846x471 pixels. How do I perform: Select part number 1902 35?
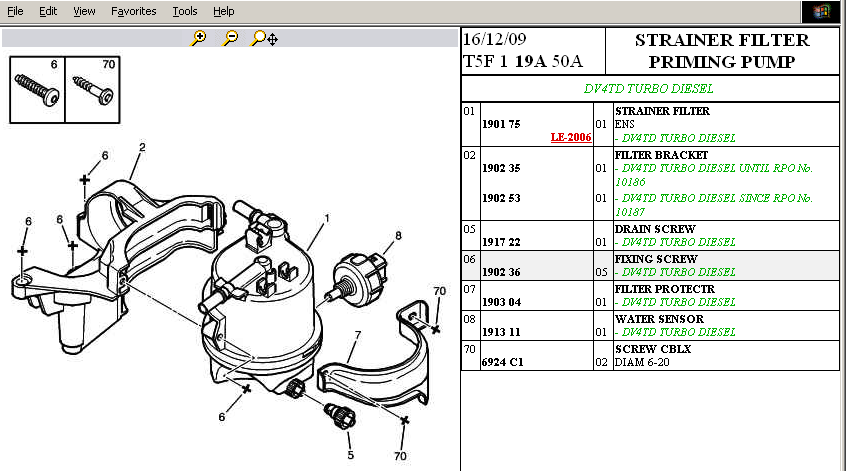(x=501, y=168)
